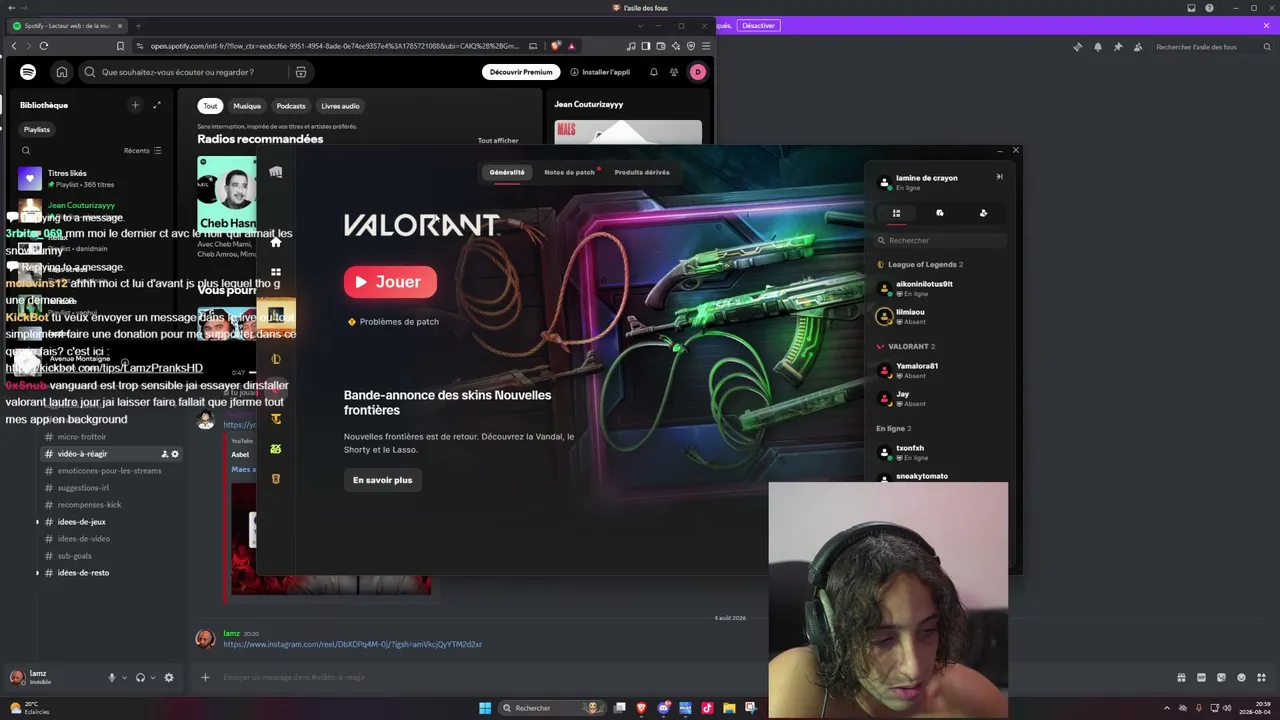This screenshot has height=720, width=1280.
Task: Click Installer l'appli in Spotify
Action: coord(600,72)
